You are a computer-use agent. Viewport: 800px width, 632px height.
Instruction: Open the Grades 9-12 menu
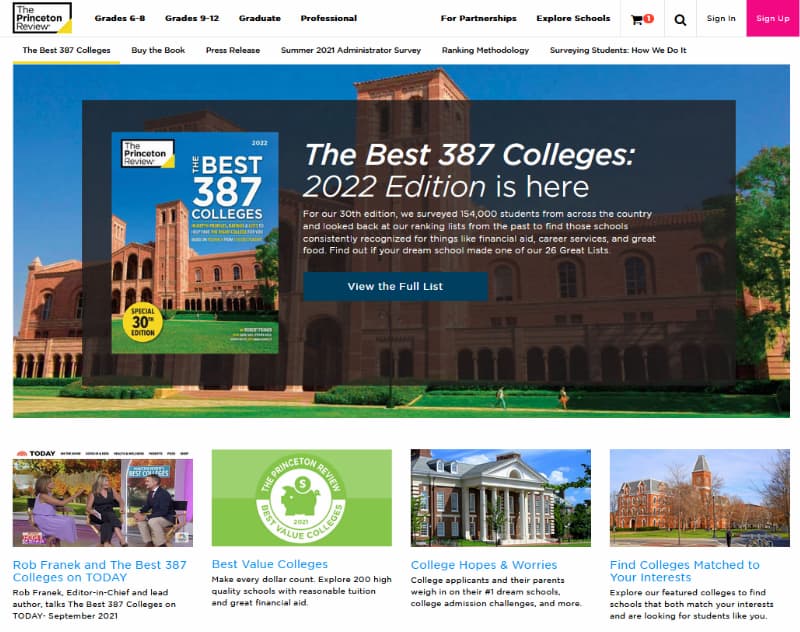point(192,18)
